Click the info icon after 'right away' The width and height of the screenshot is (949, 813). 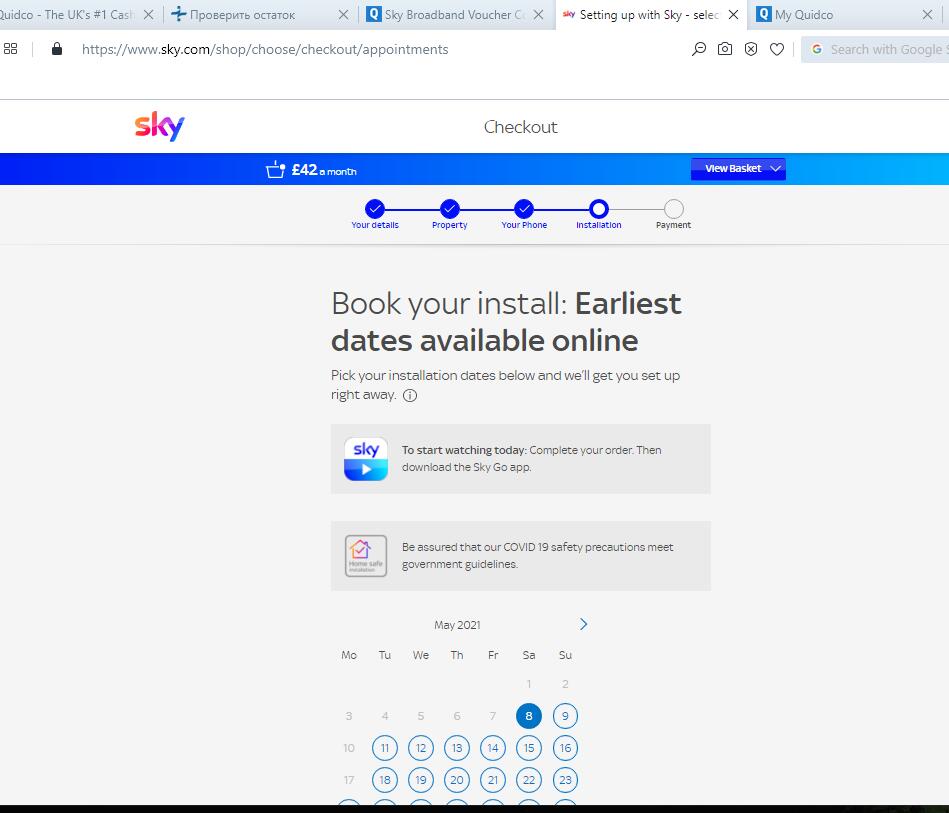pos(410,395)
